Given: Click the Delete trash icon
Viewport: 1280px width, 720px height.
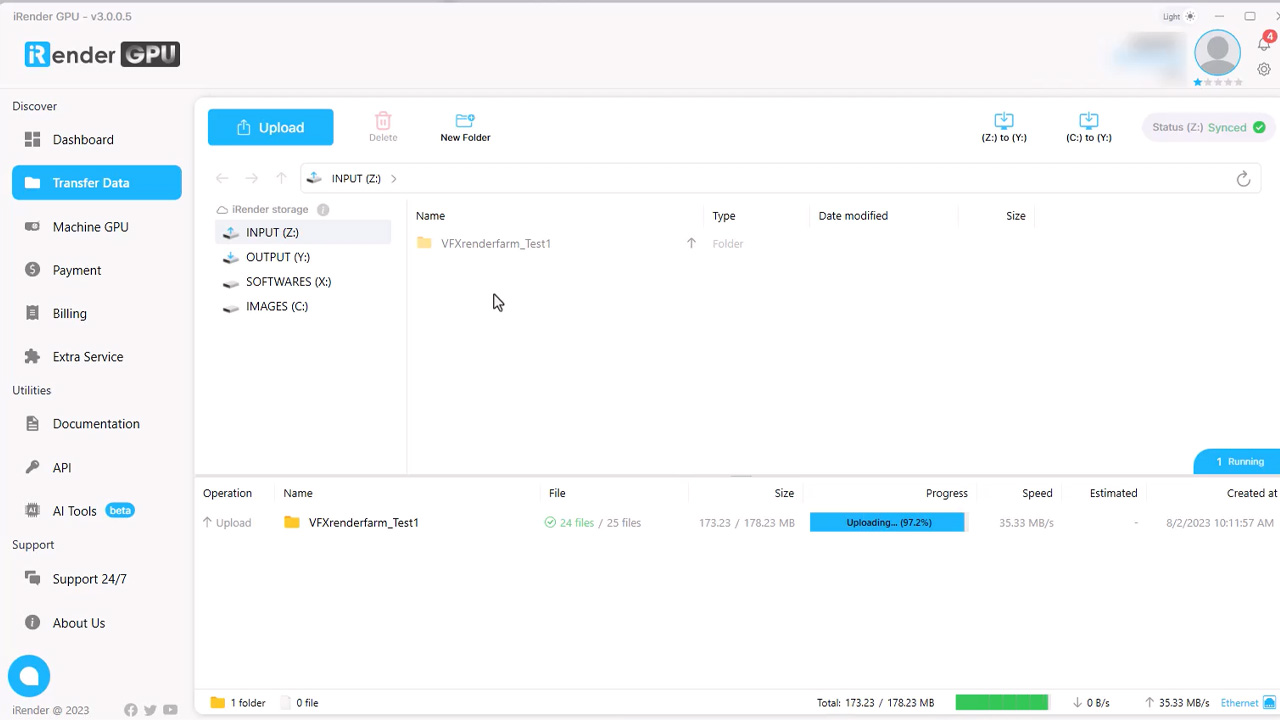Looking at the screenshot, I should click(x=383, y=121).
